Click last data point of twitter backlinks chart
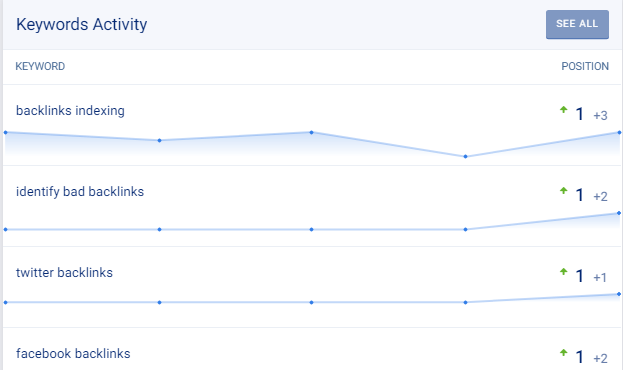This screenshot has height=370, width=623. click(619, 294)
